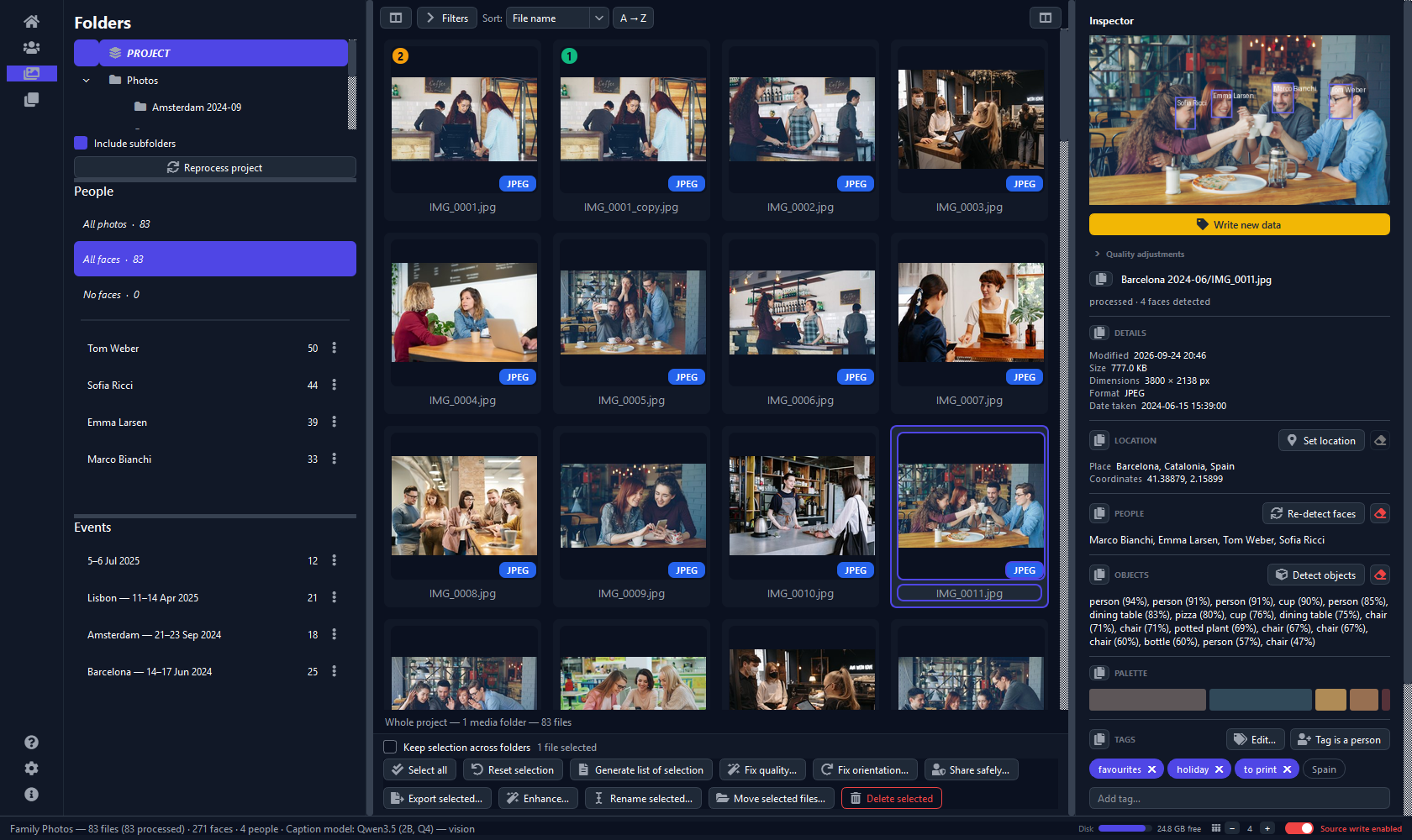
Task: Open the Sort by File name dropdown
Action: coord(557,18)
